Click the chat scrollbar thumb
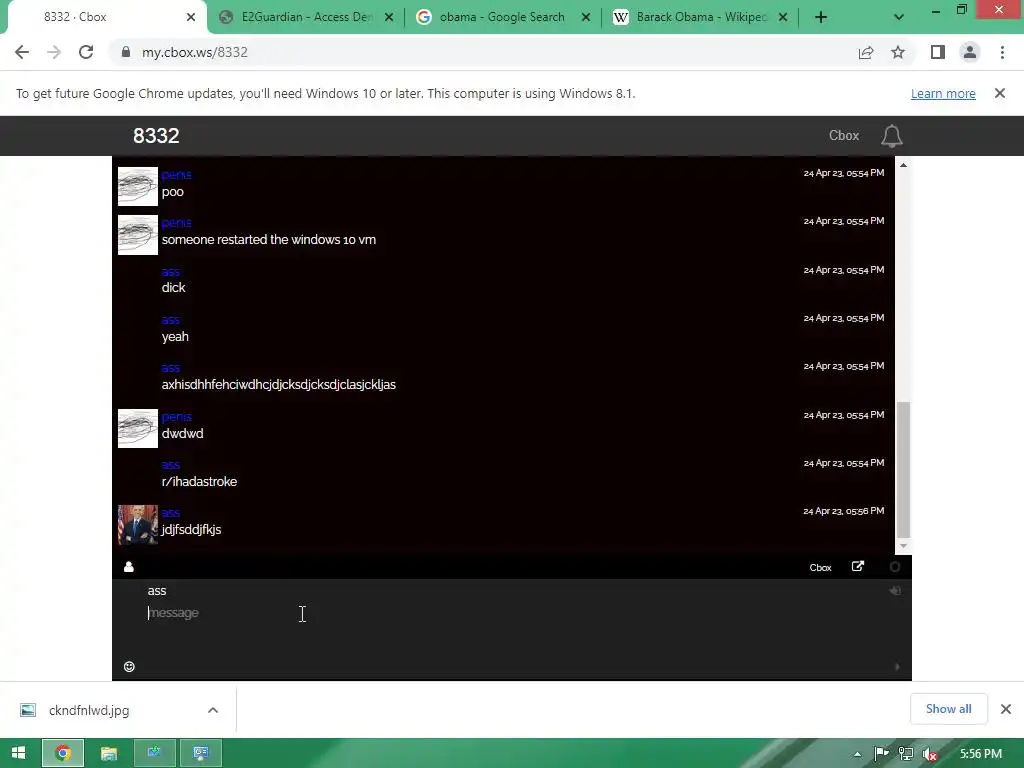This screenshot has height=768, width=1024. click(903, 469)
